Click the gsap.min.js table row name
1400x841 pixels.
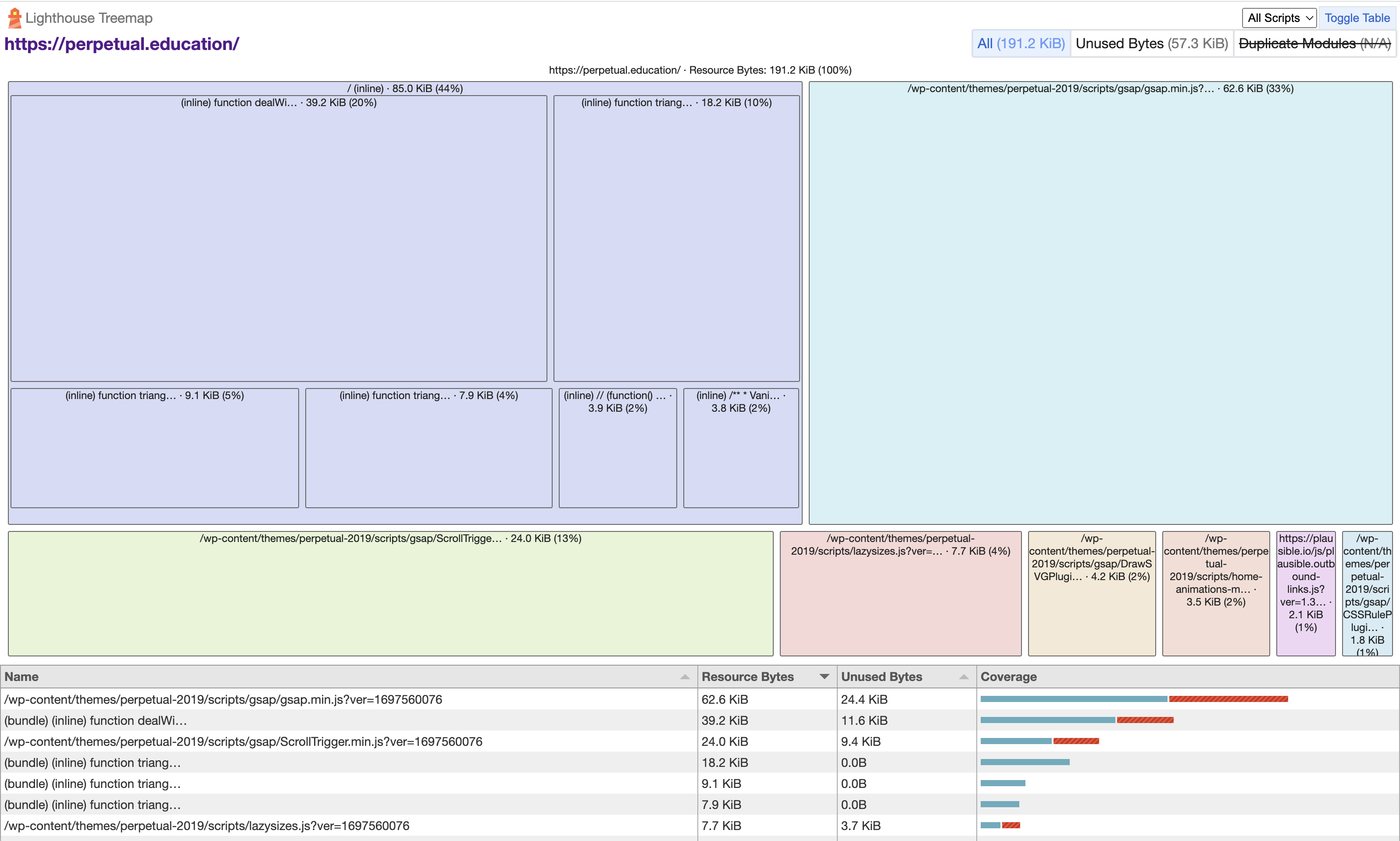point(223,699)
